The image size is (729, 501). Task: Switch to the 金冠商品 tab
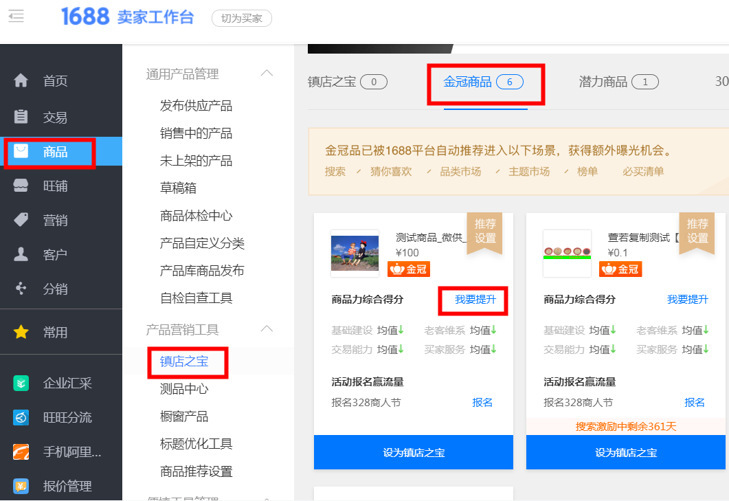(x=484, y=82)
